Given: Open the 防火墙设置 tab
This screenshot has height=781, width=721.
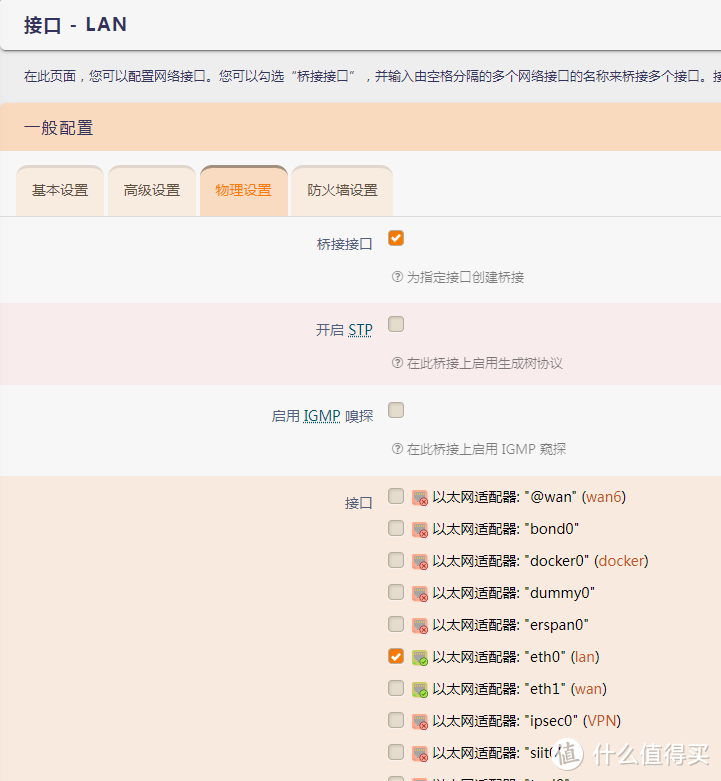Looking at the screenshot, I should (x=342, y=191).
